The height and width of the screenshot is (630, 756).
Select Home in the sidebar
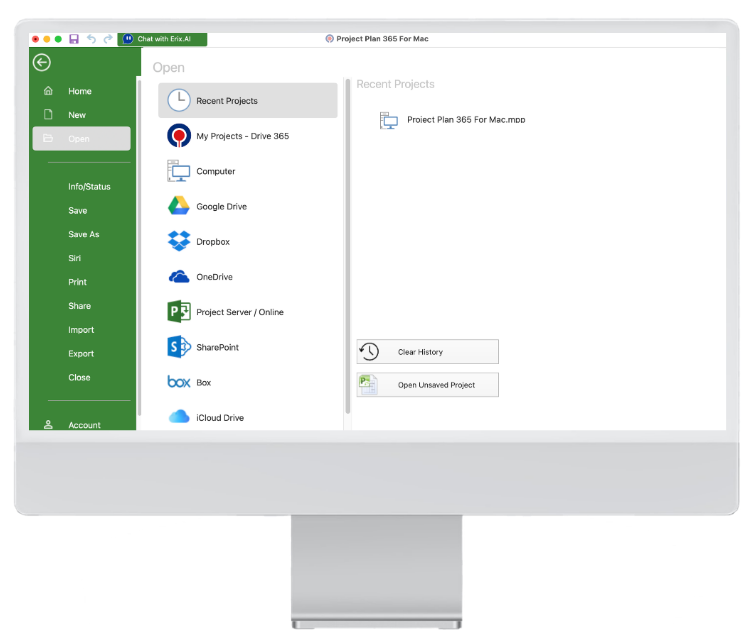(80, 91)
